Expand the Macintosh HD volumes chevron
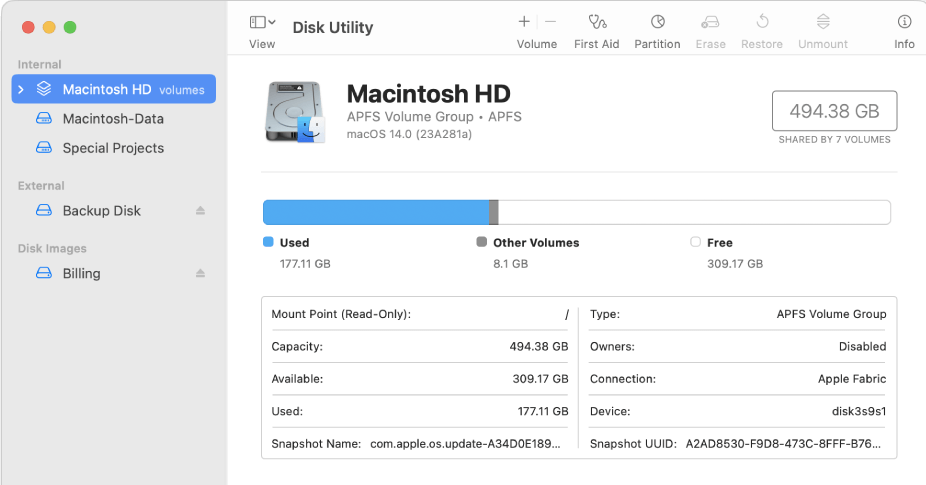The height and width of the screenshot is (485, 926). pos(21,89)
